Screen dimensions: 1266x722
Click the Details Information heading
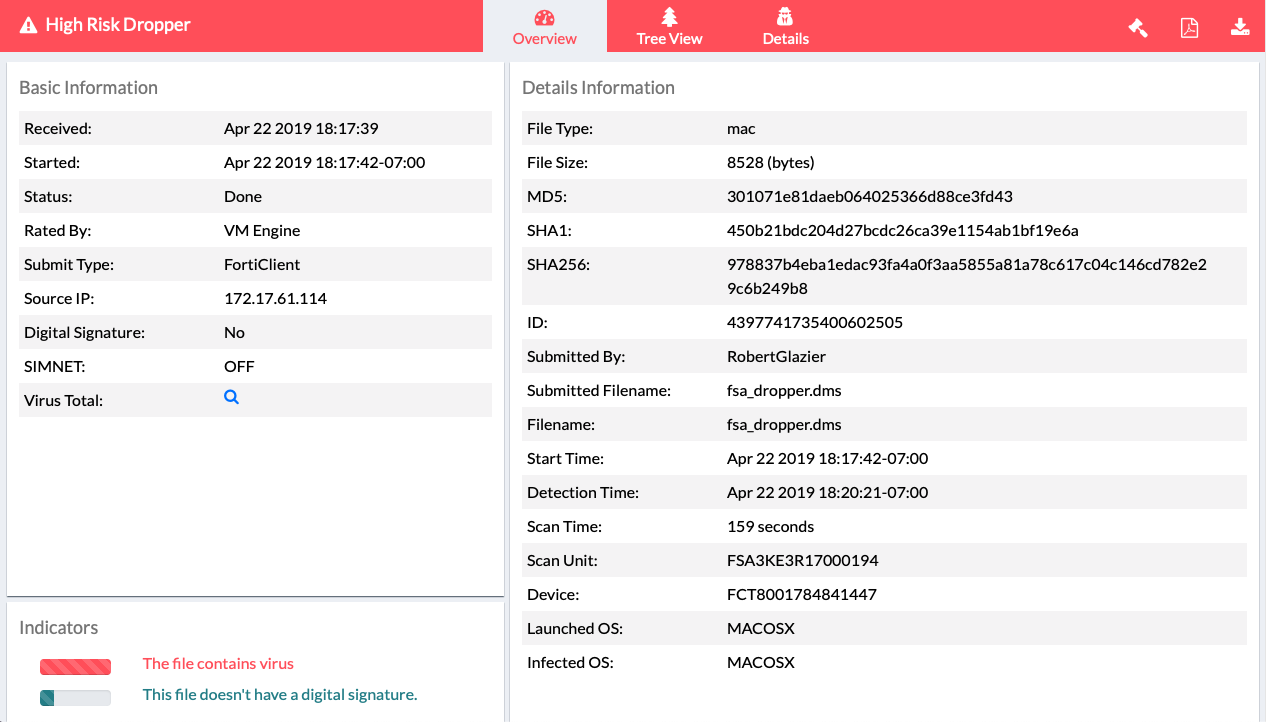pyautogui.click(x=598, y=87)
